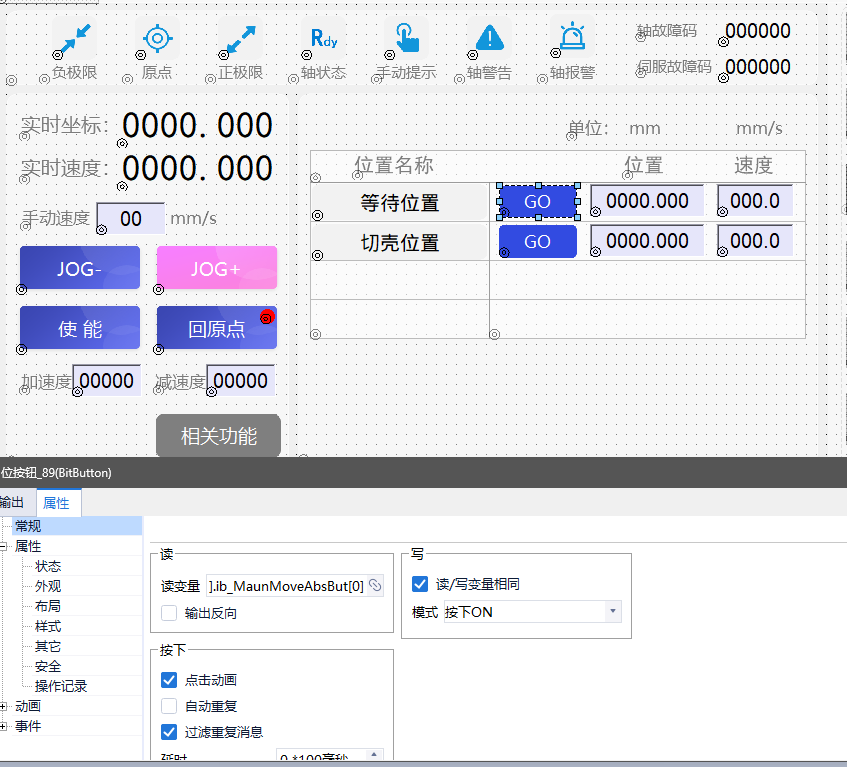Image resolution: width=847 pixels, height=767 pixels.
Task: Click the 手动速度 input field
Action: pos(131,218)
